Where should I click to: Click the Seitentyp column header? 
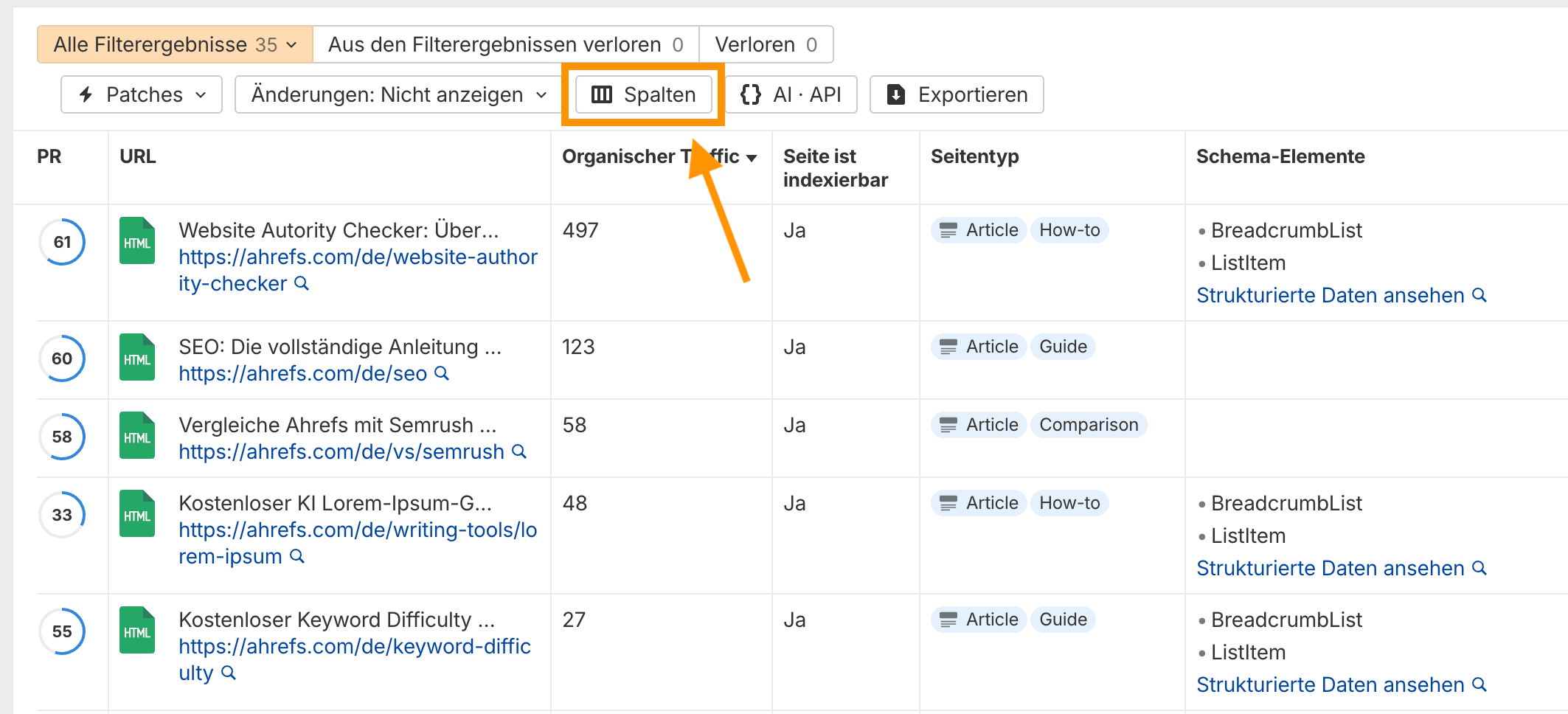click(x=975, y=156)
